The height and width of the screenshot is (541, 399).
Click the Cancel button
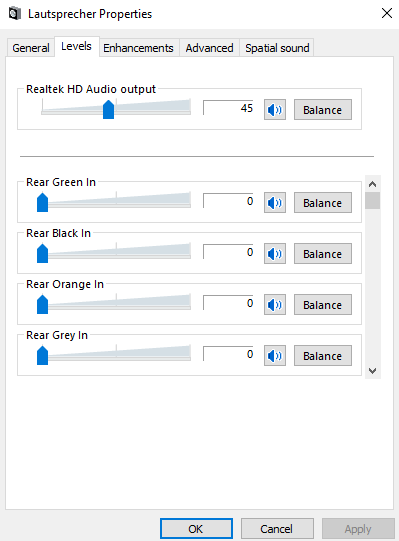[x=277, y=529]
